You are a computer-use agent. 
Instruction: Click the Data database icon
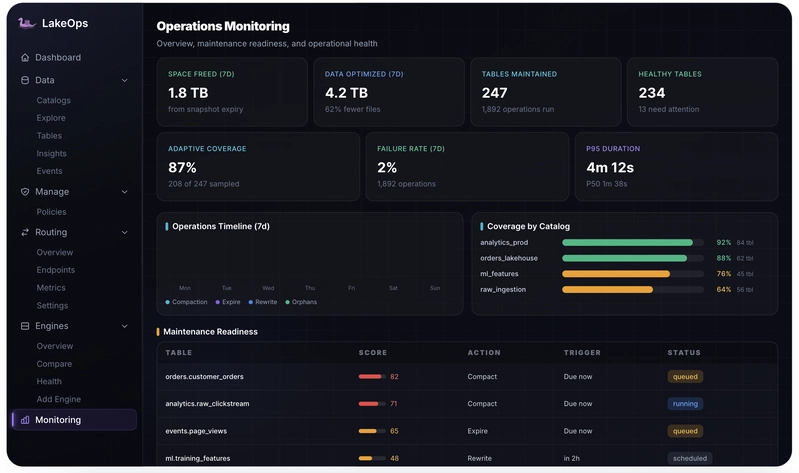25,80
